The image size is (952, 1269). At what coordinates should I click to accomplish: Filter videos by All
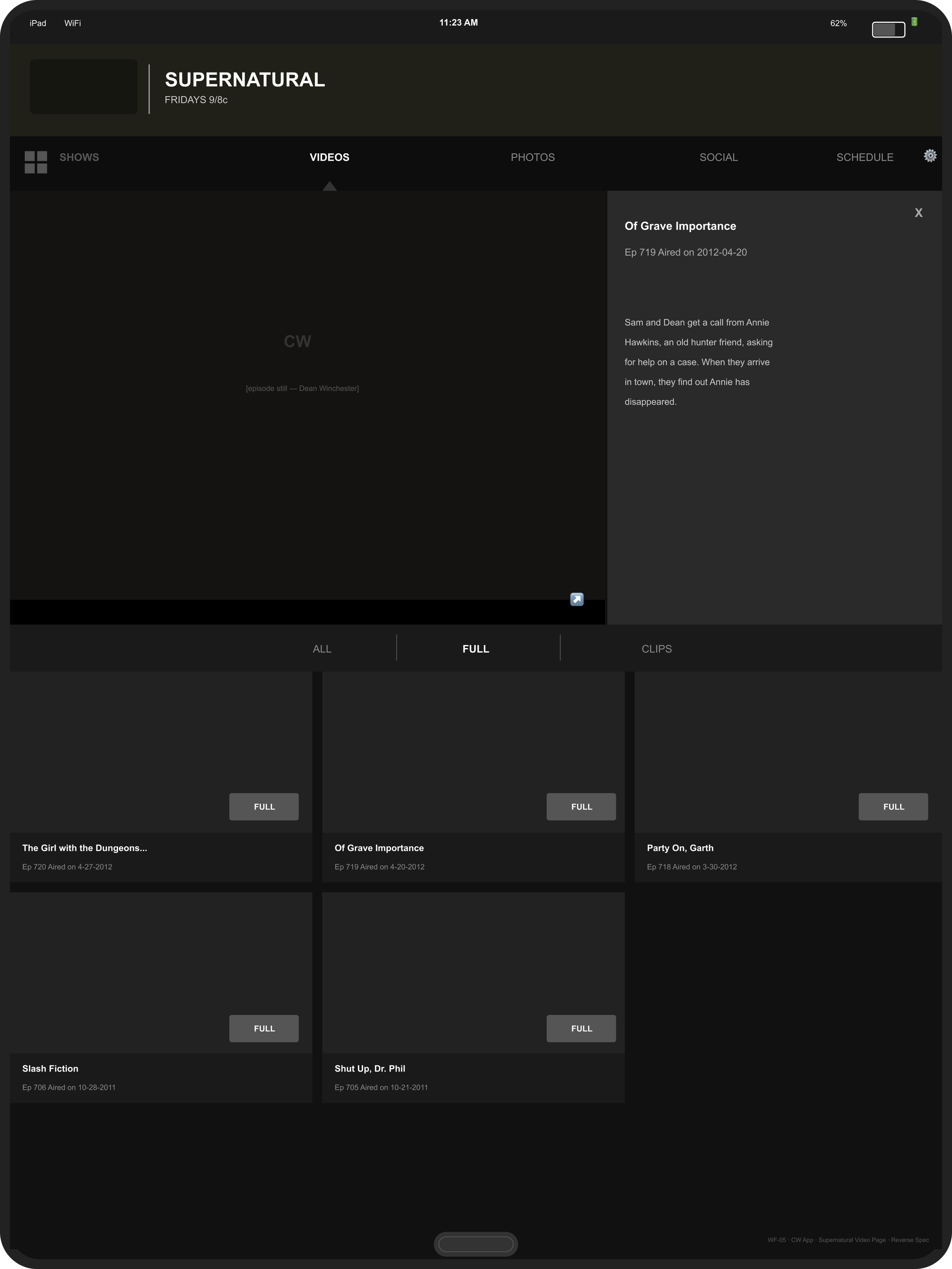point(321,649)
